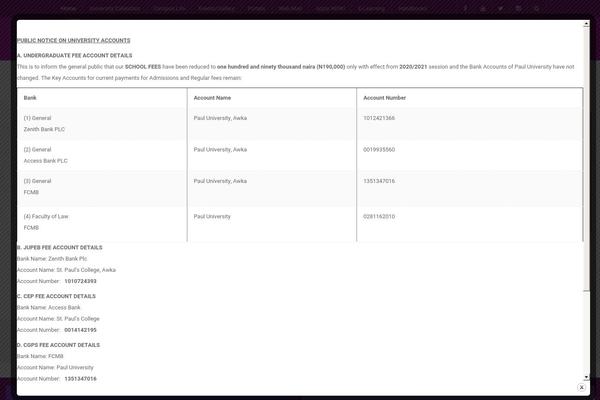Click CGPS account number 1351347016 at bottom

tap(80, 379)
